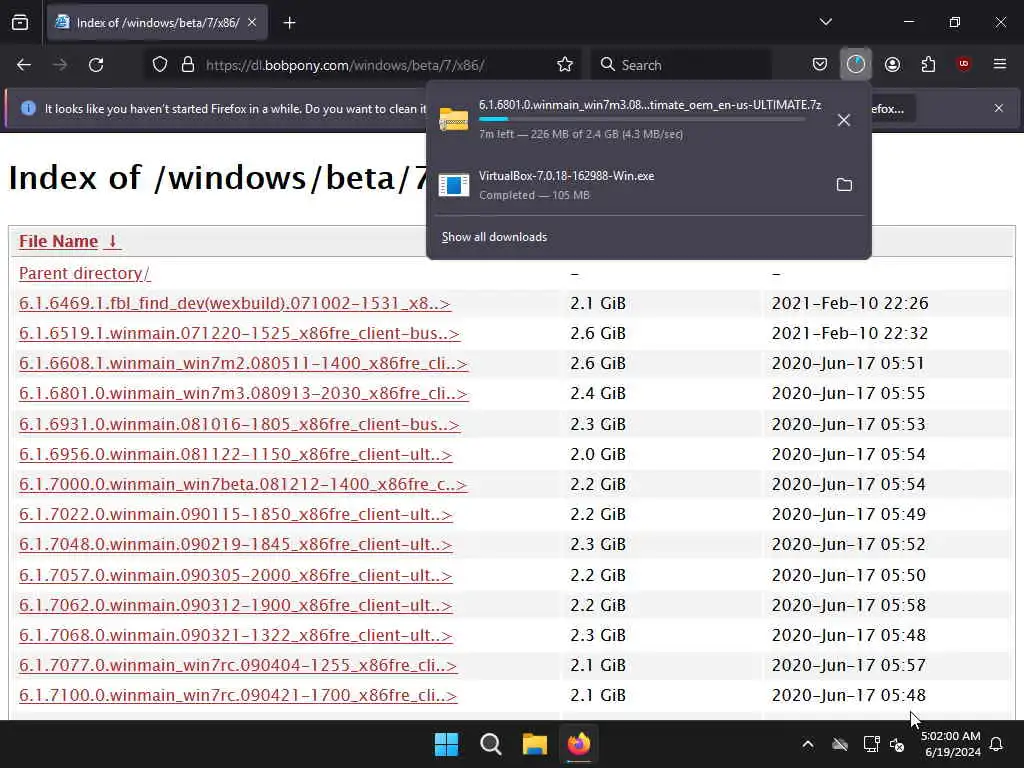Download 6.1.7077.0 win7rc build
1024x768 pixels.
coord(238,665)
